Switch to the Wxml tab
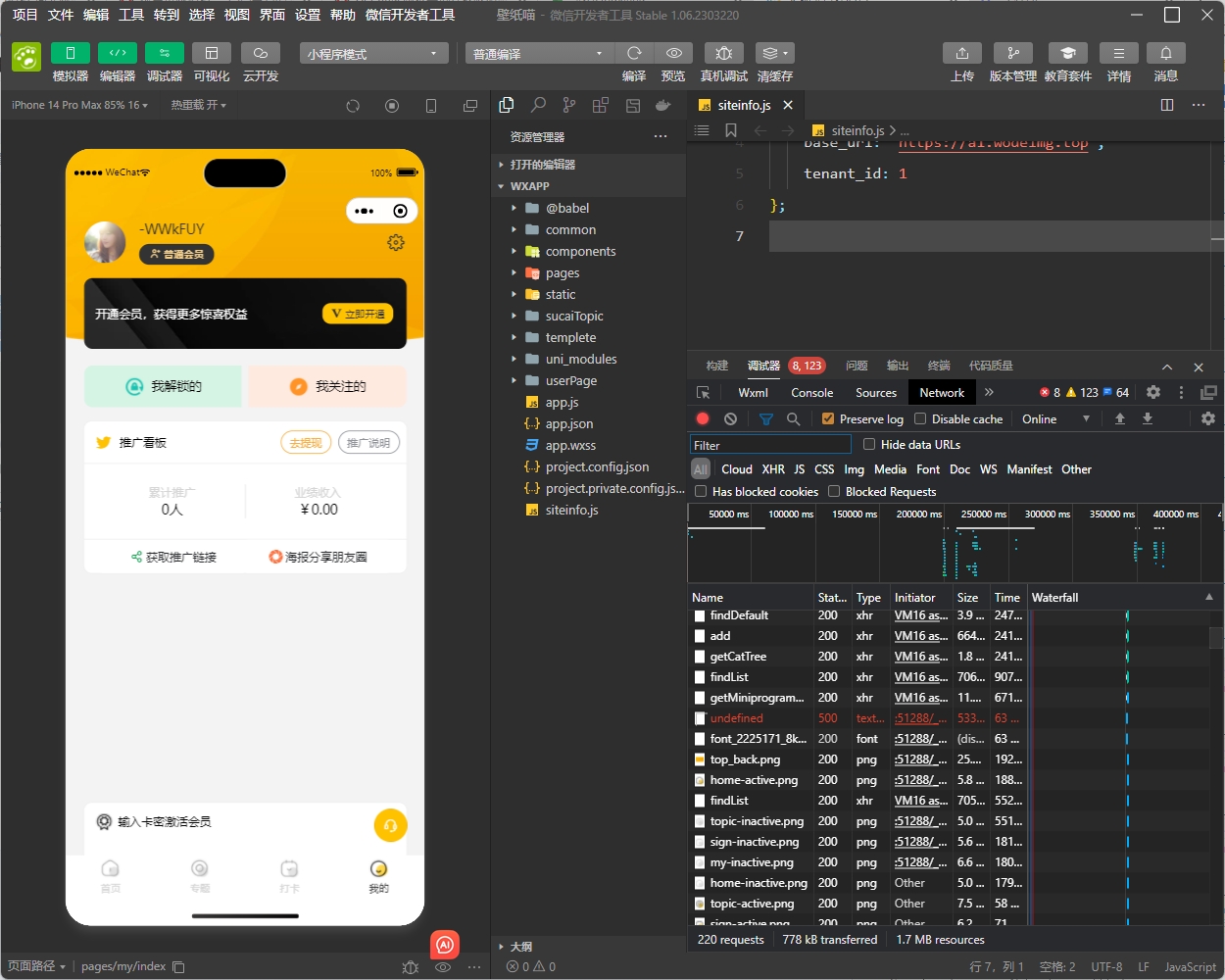Viewport: 1225px width, 980px height. 754,392
